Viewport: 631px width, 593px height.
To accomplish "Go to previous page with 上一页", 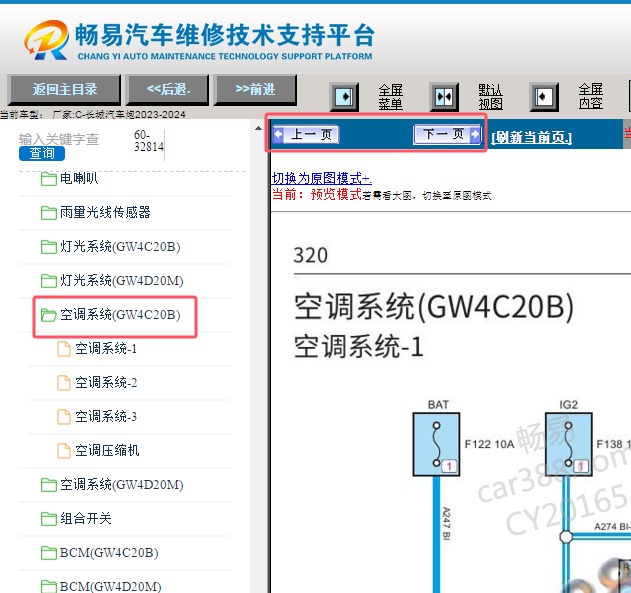I will (x=306, y=134).
